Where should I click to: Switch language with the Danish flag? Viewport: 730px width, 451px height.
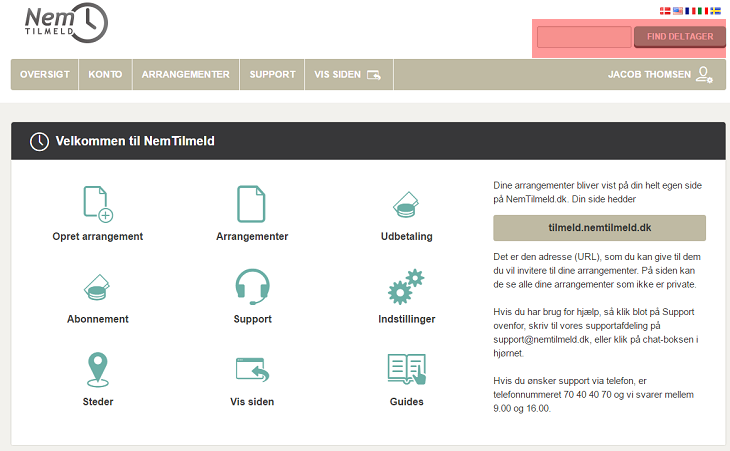pyautogui.click(x=665, y=11)
